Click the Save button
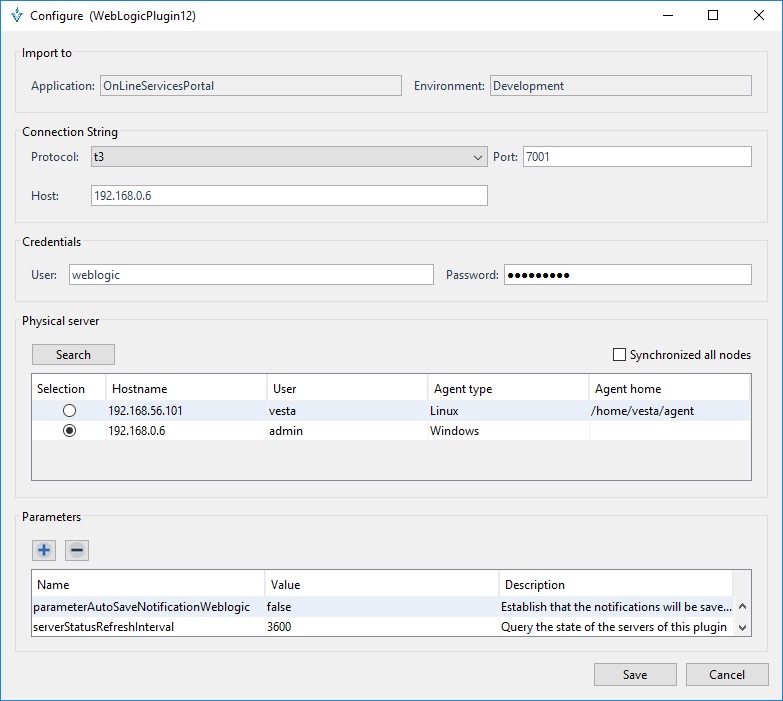The width and height of the screenshot is (783, 701). [635, 675]
